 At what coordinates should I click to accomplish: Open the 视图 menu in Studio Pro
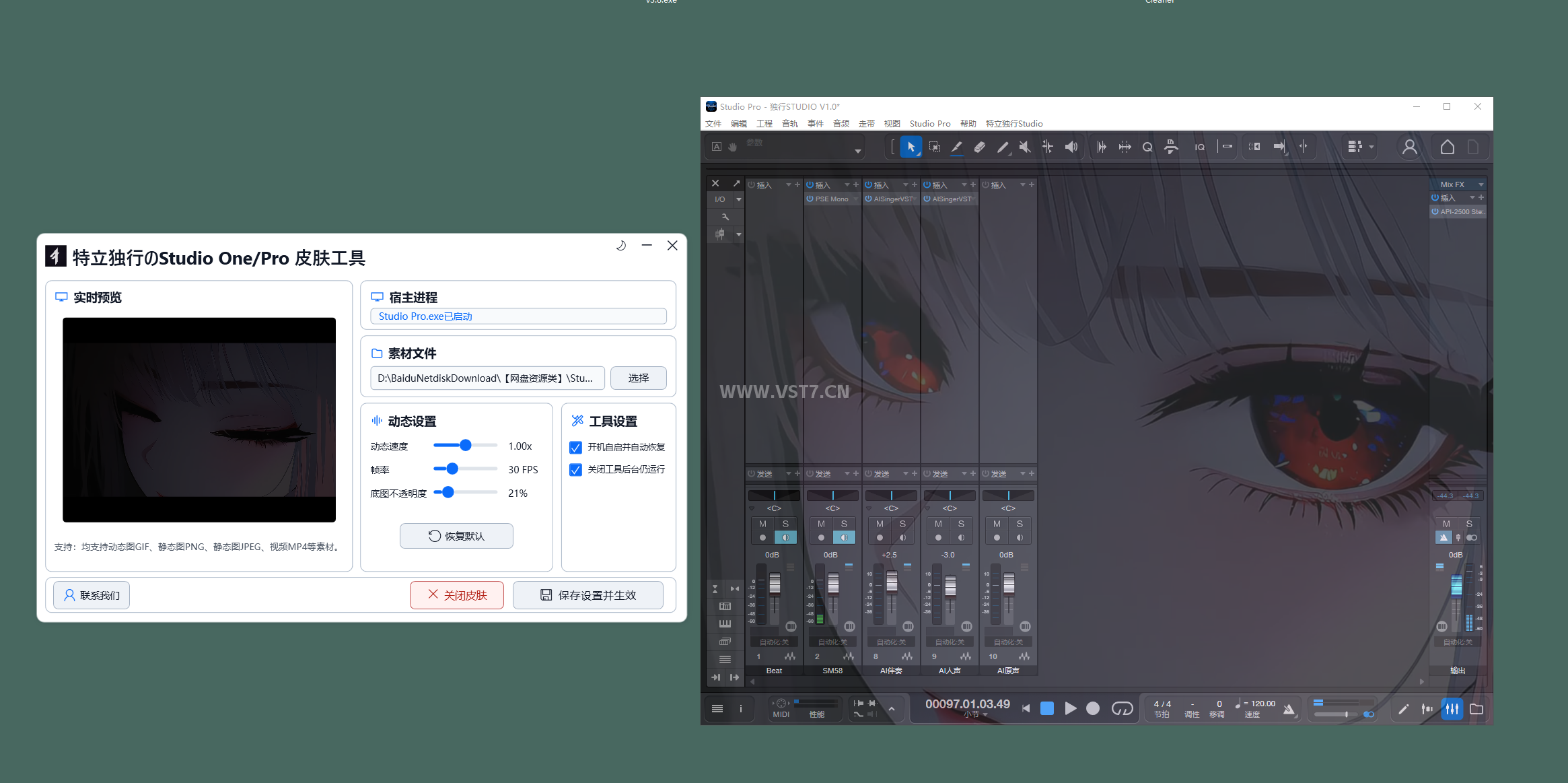pyautogui.click(x=892, y=124)
